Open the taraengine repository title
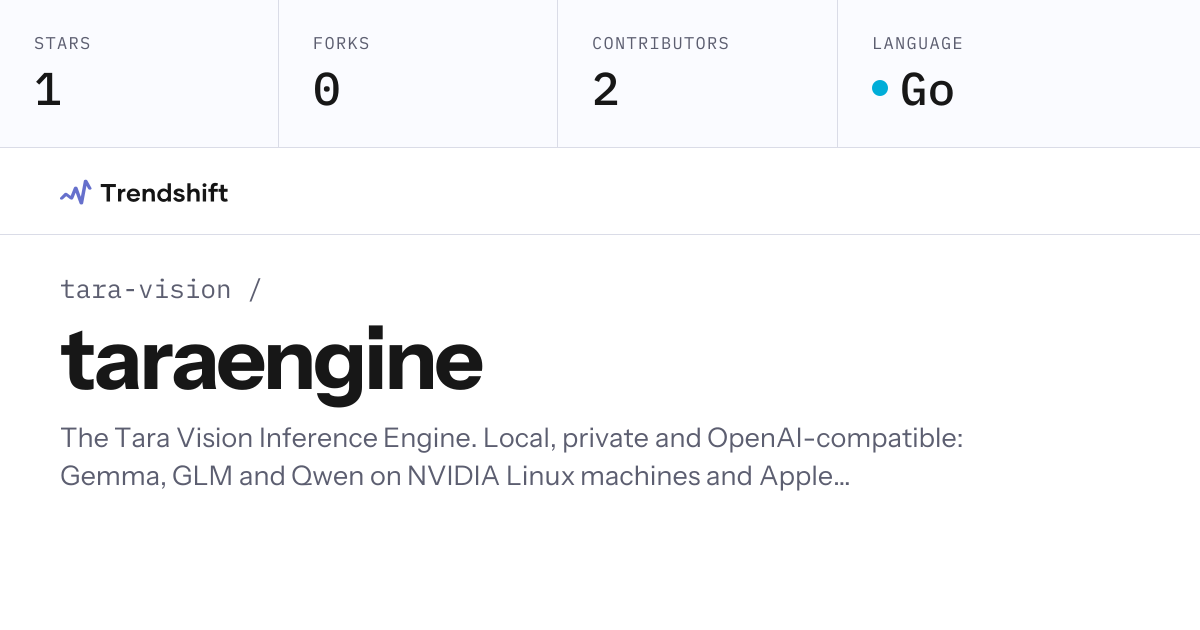Viewport: 1200px width, 630px height. click(272, 364)
